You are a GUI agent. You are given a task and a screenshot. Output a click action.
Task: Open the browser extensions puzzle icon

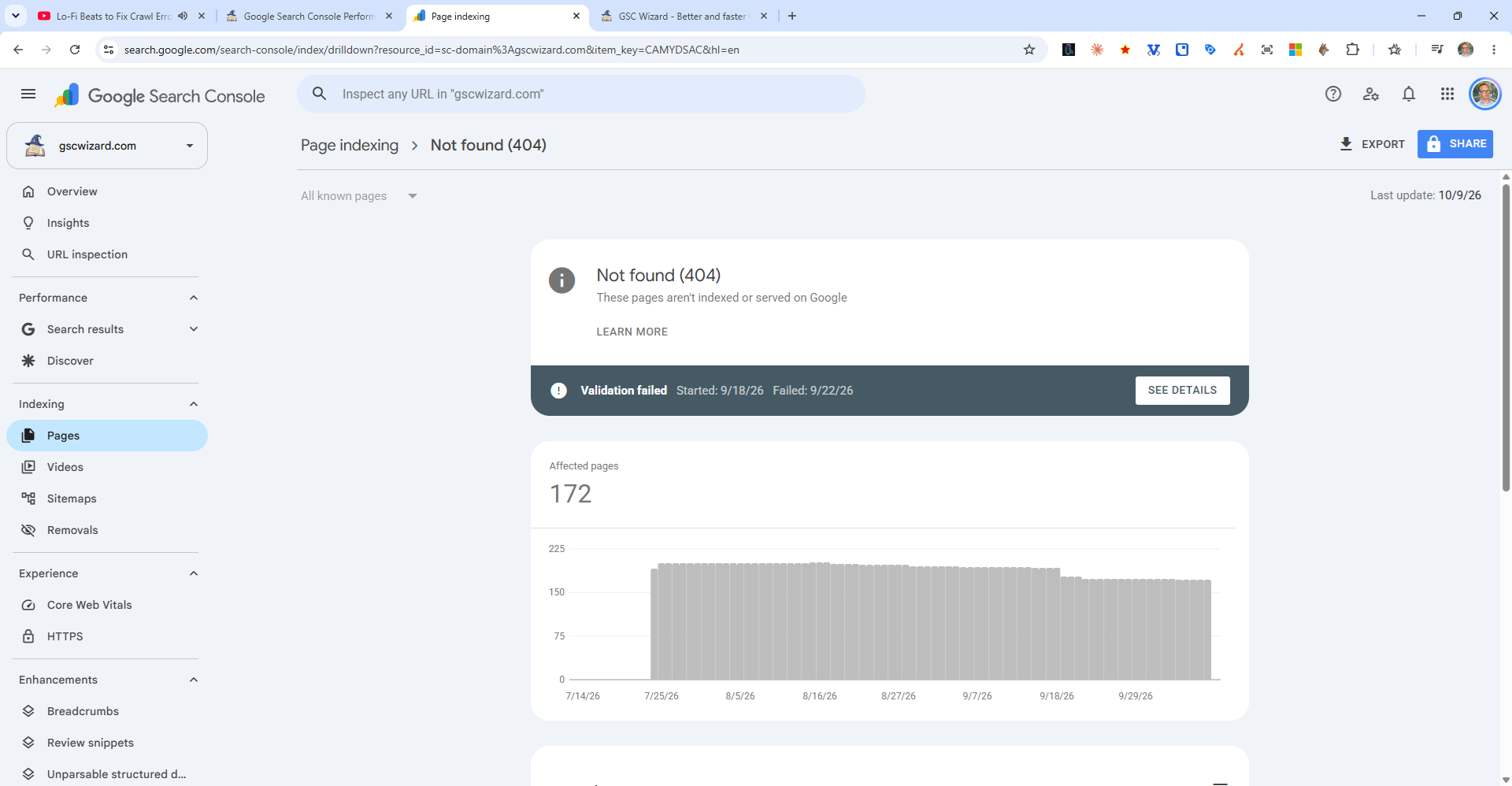click(1352, 50)
